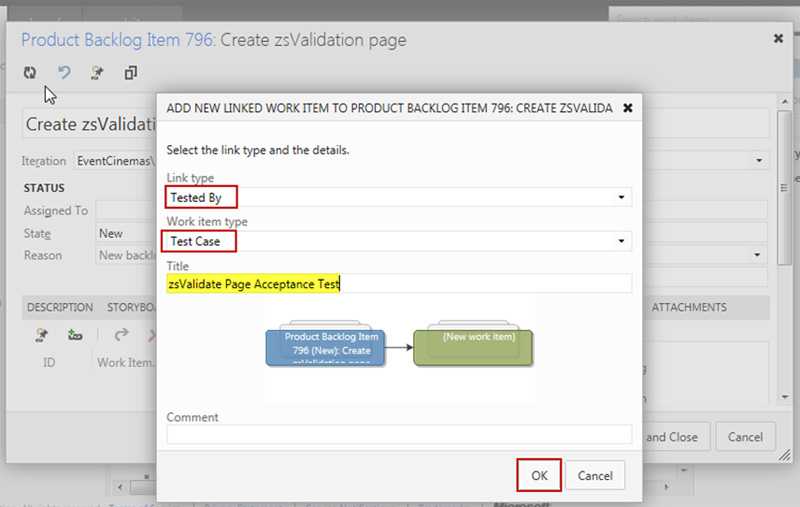The height and width of the screenshot is (507, 800).
Task: Select the green New work item box
Action: [x=478, y=344]
